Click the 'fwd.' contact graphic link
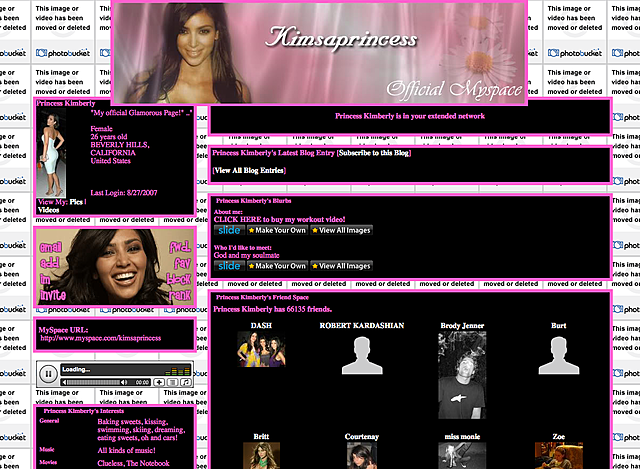640x469 pixels. [x=180, y=247]
